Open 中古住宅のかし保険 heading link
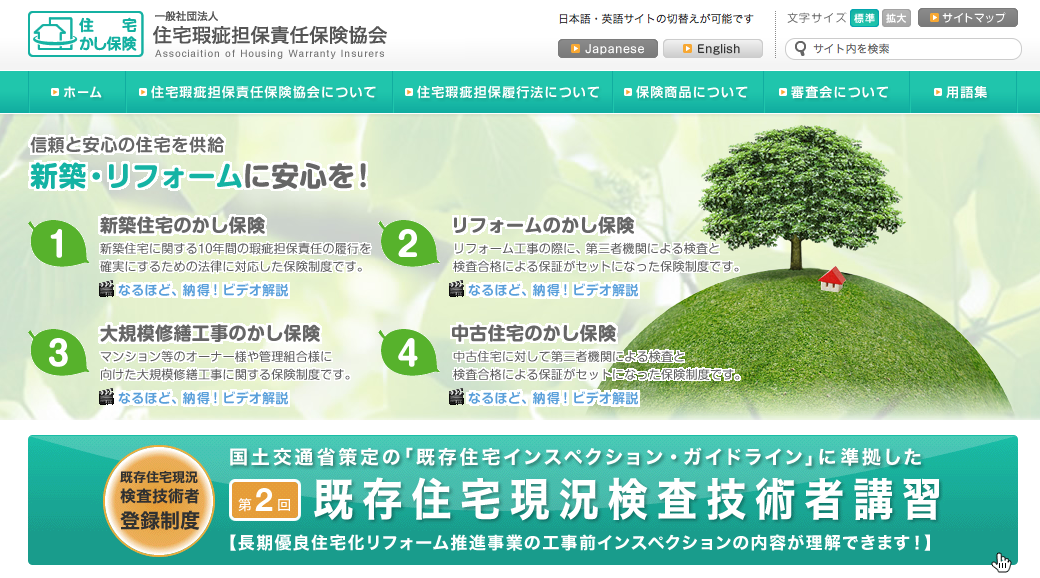The height and width of the screenshot is (578, 1040). click(x=534, y=333)
